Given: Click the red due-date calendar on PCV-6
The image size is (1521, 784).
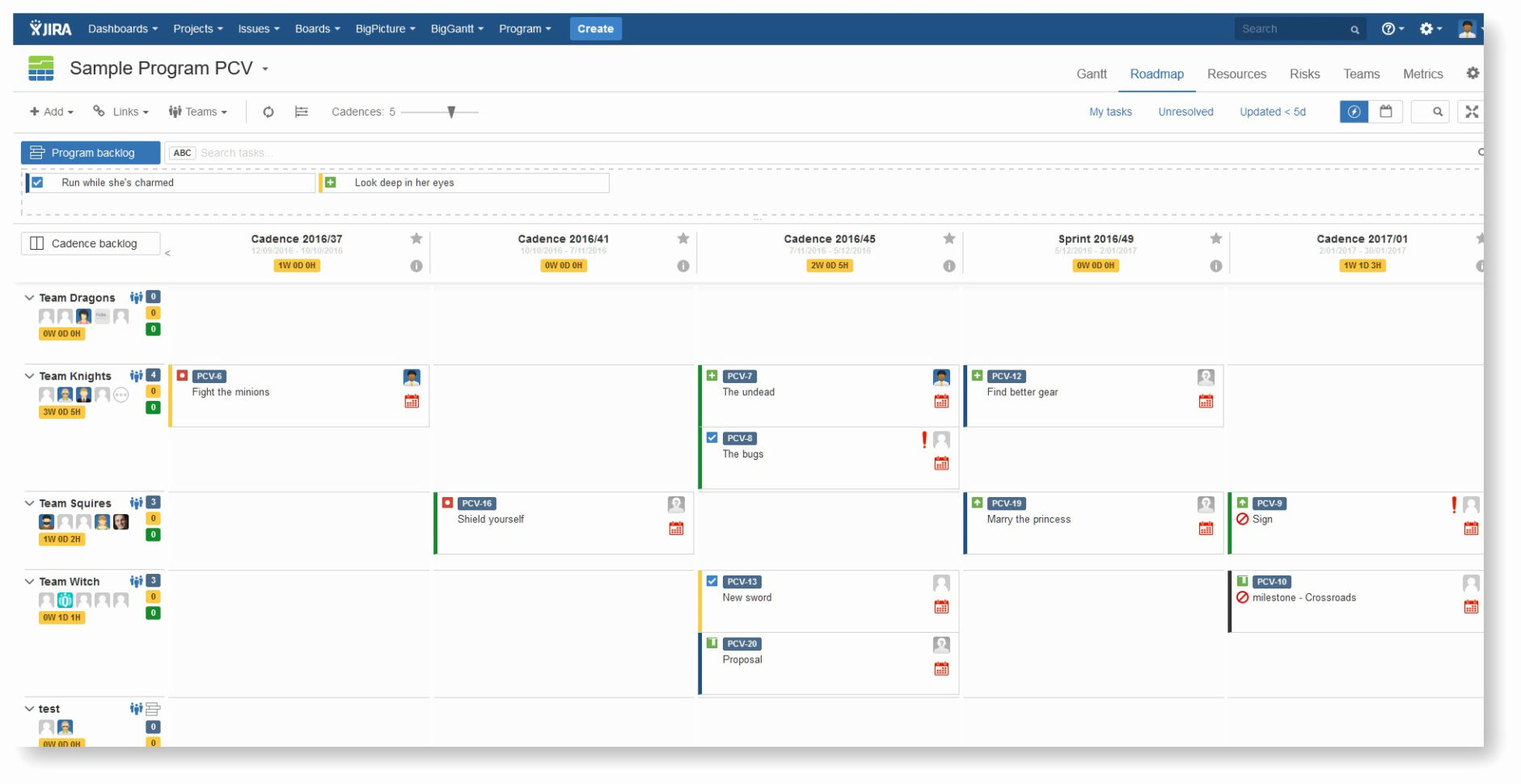Looking at the screenshot, I should 412,399.
